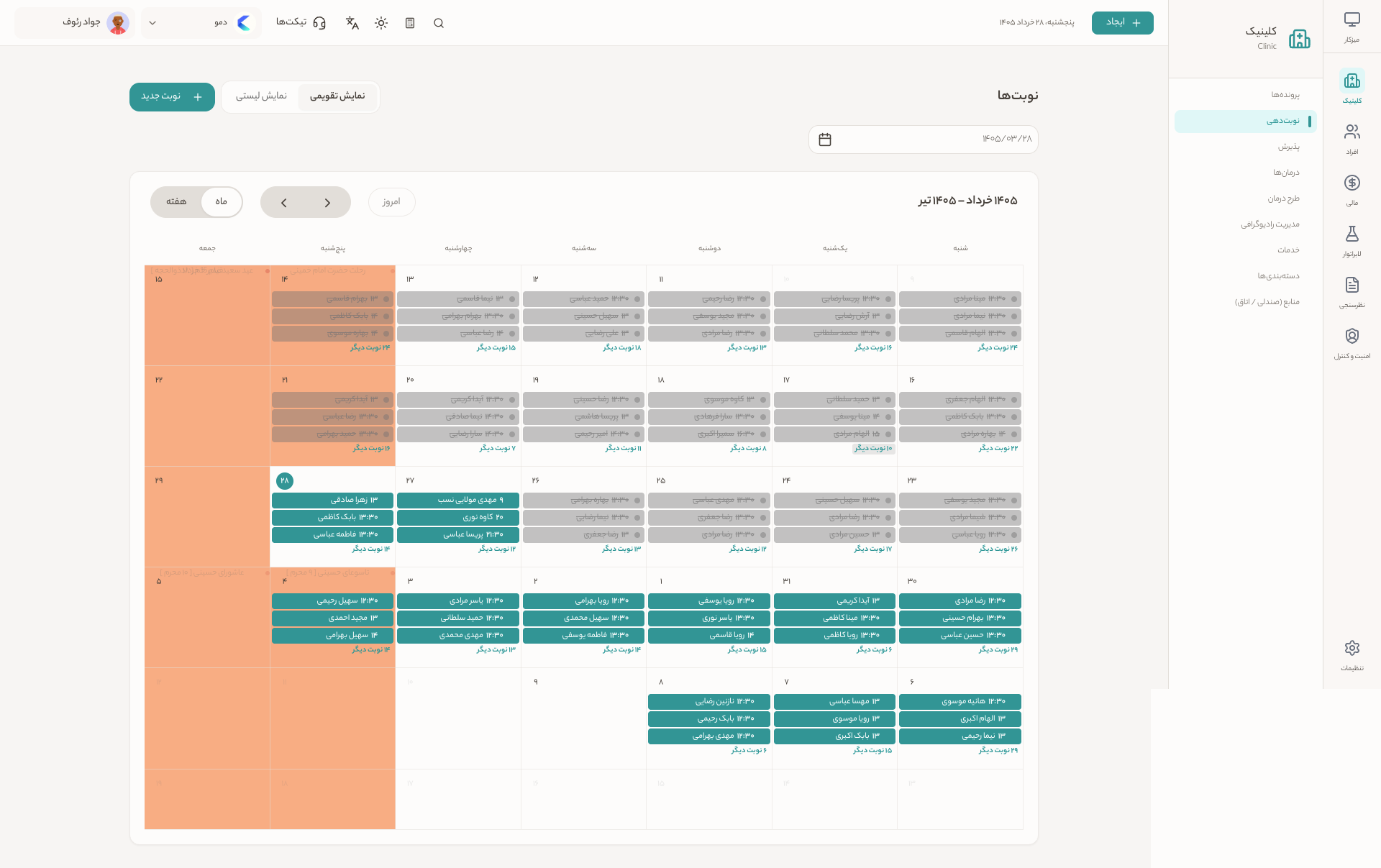Screen dimensions: 1381x868
Task: Switch calendar to ماه month view
Action: (x=222, y=202)
